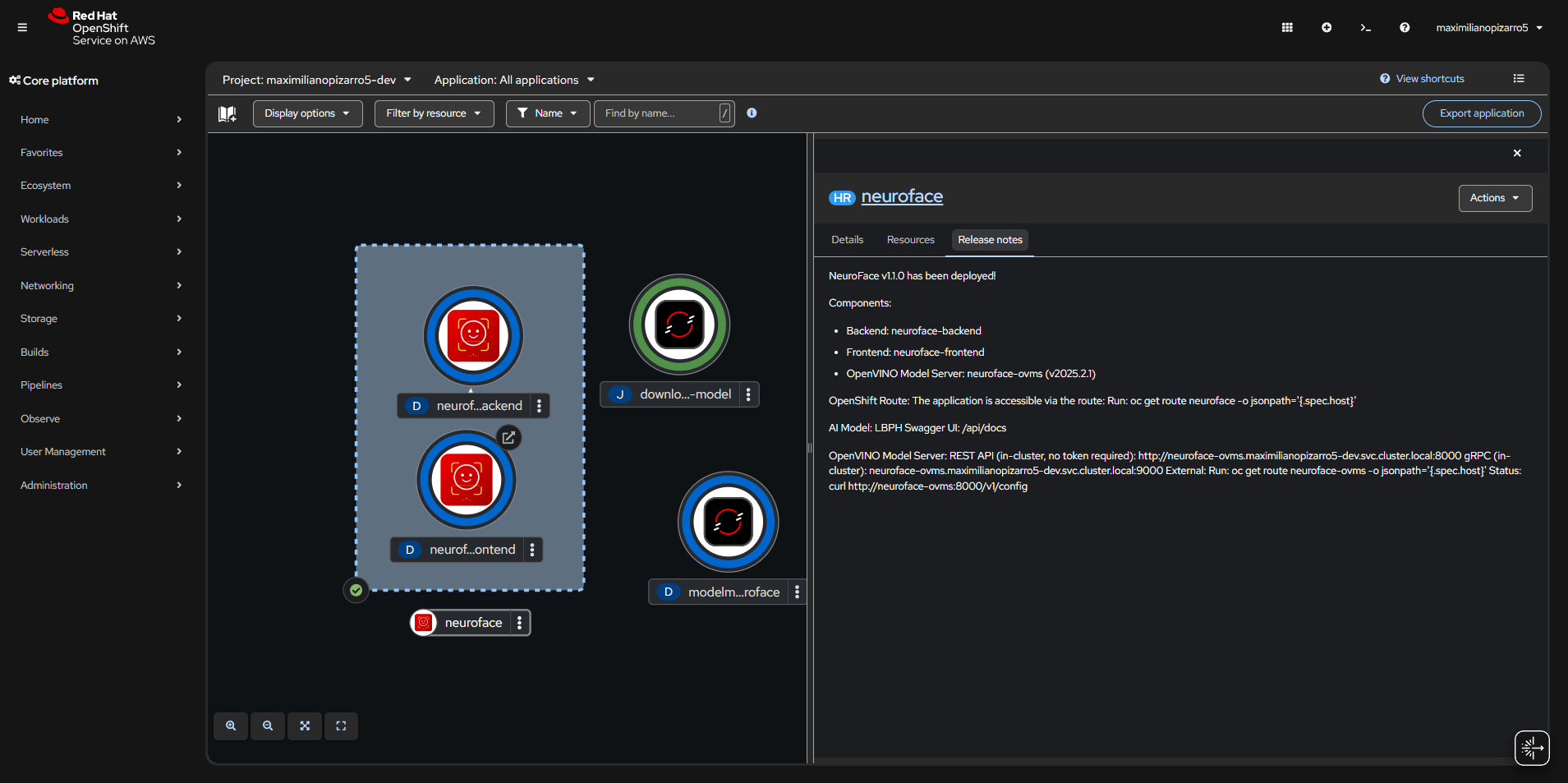
Task: Click the reset view icon
Action: tap(341, 725)
